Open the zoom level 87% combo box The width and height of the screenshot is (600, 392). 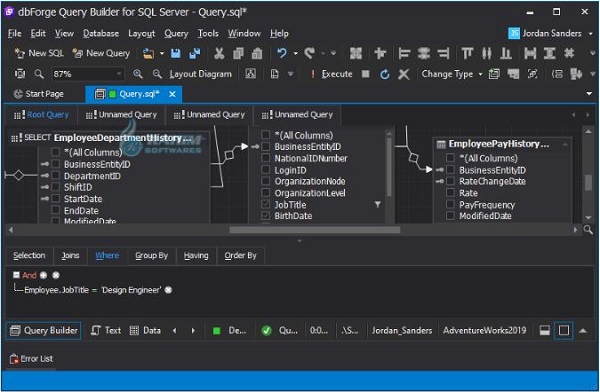[88, 74]
